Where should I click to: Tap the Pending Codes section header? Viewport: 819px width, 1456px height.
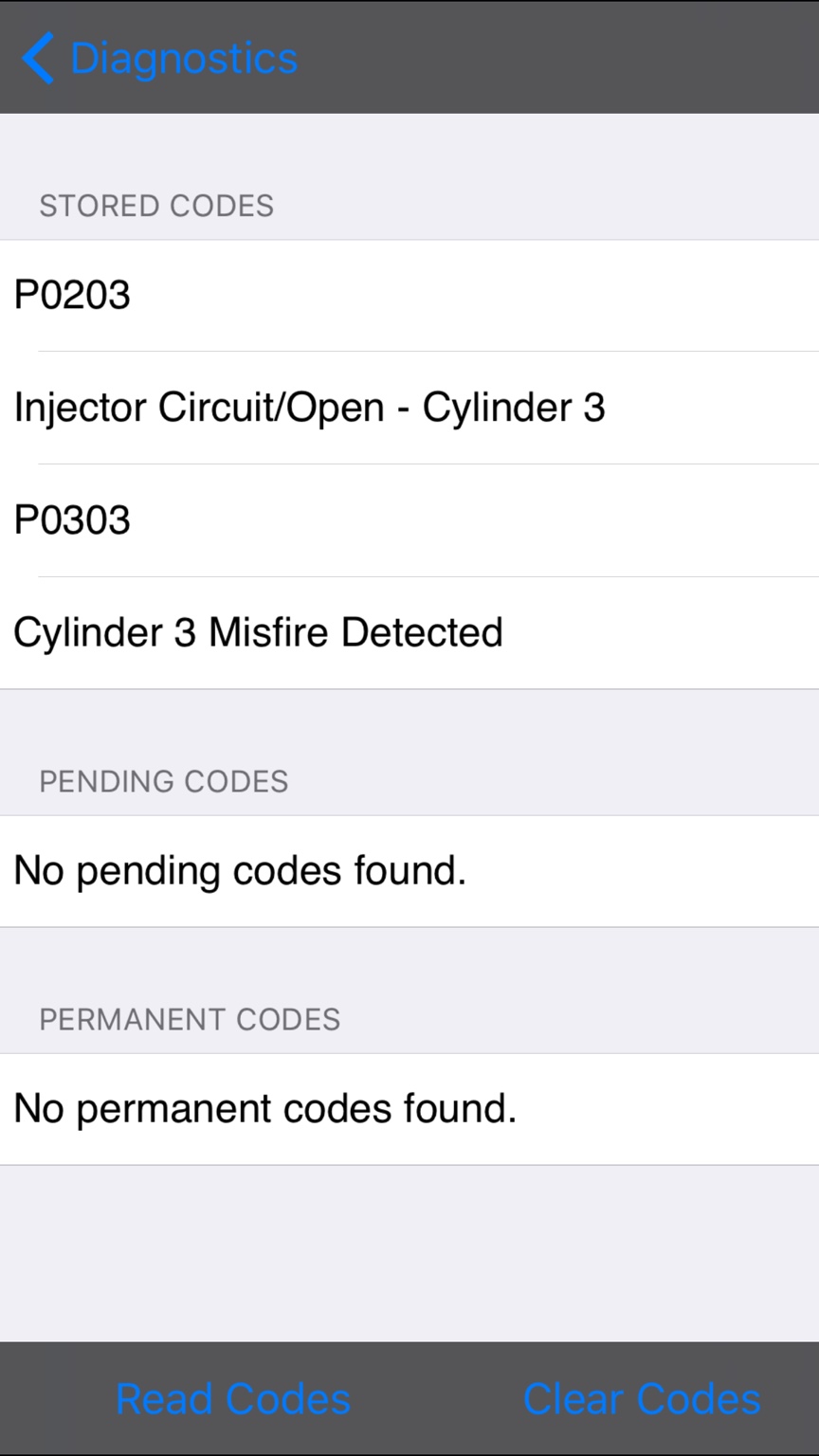point(164,781)
